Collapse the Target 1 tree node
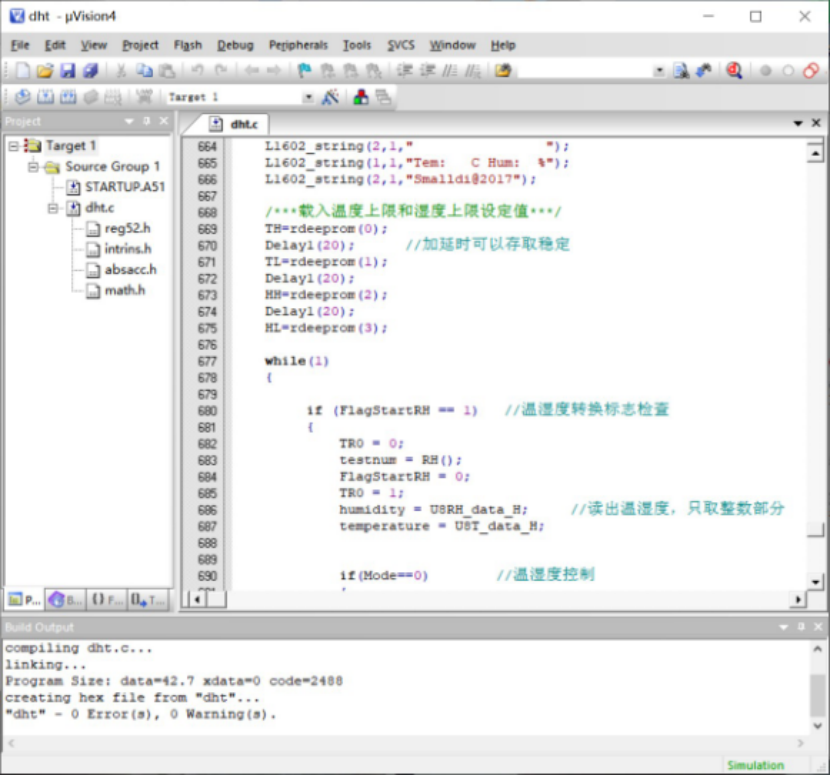 [13, 146]
